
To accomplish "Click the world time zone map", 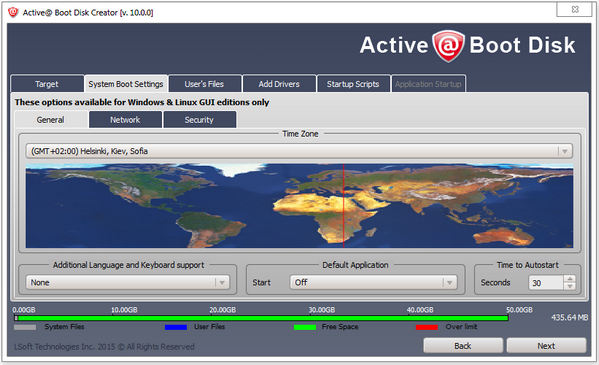I will (299, 206).
